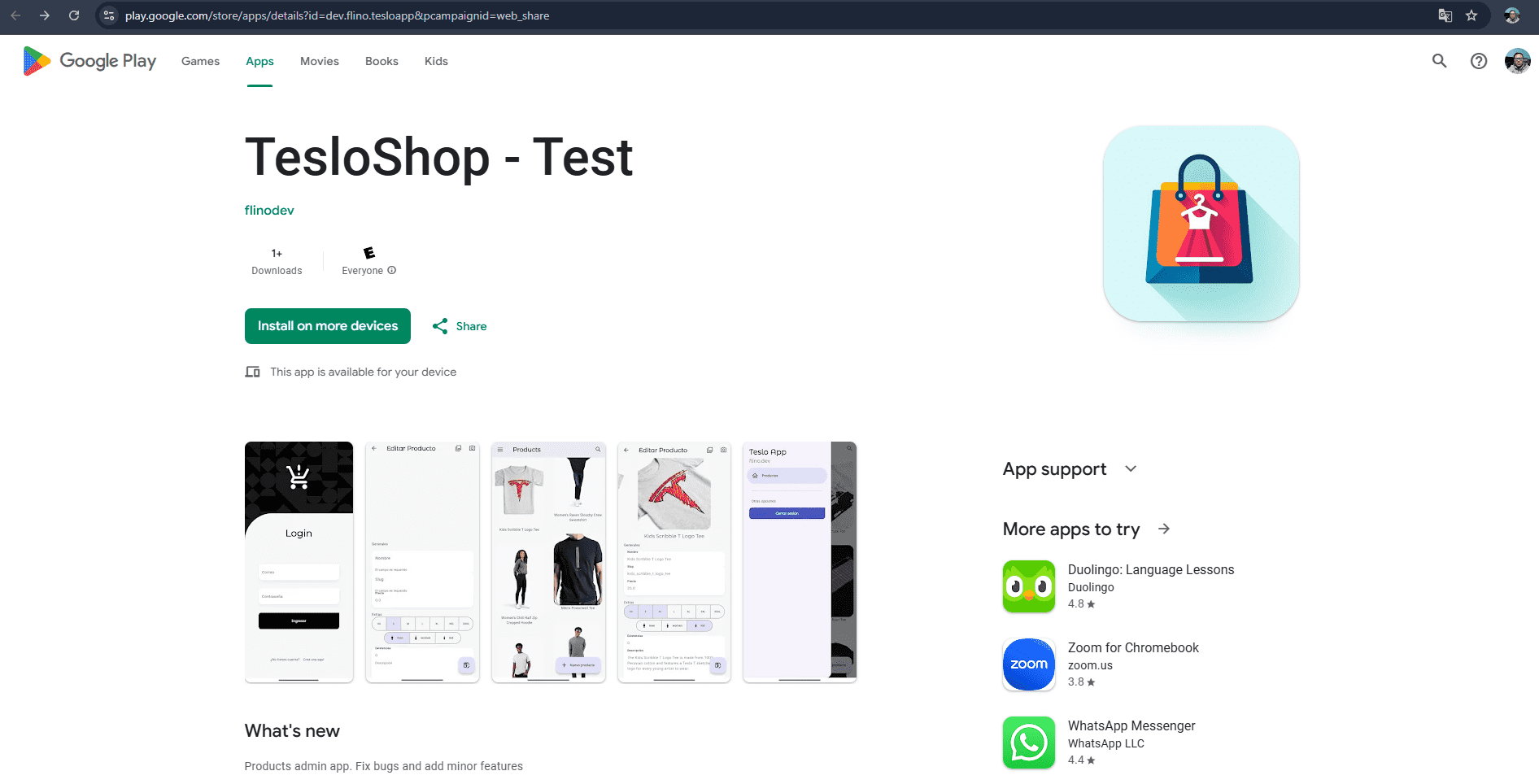Screen dimensions: 1539x784
Task: Click the device availability icon
Action: tap(253, 372)
